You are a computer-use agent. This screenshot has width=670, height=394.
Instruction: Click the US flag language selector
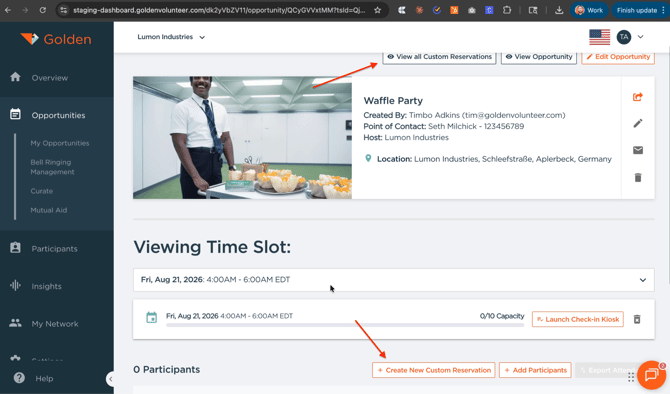pyautogui.click(x=599, y=37)
